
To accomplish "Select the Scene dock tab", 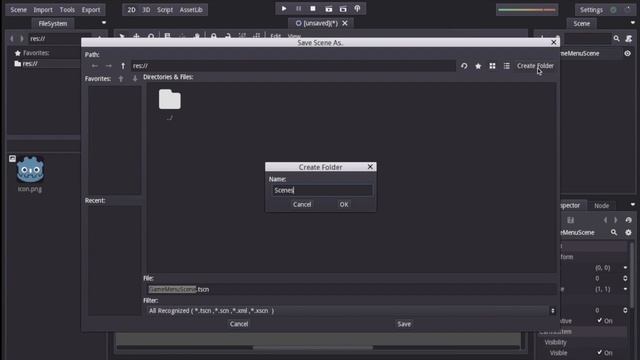I will point(582,23).
